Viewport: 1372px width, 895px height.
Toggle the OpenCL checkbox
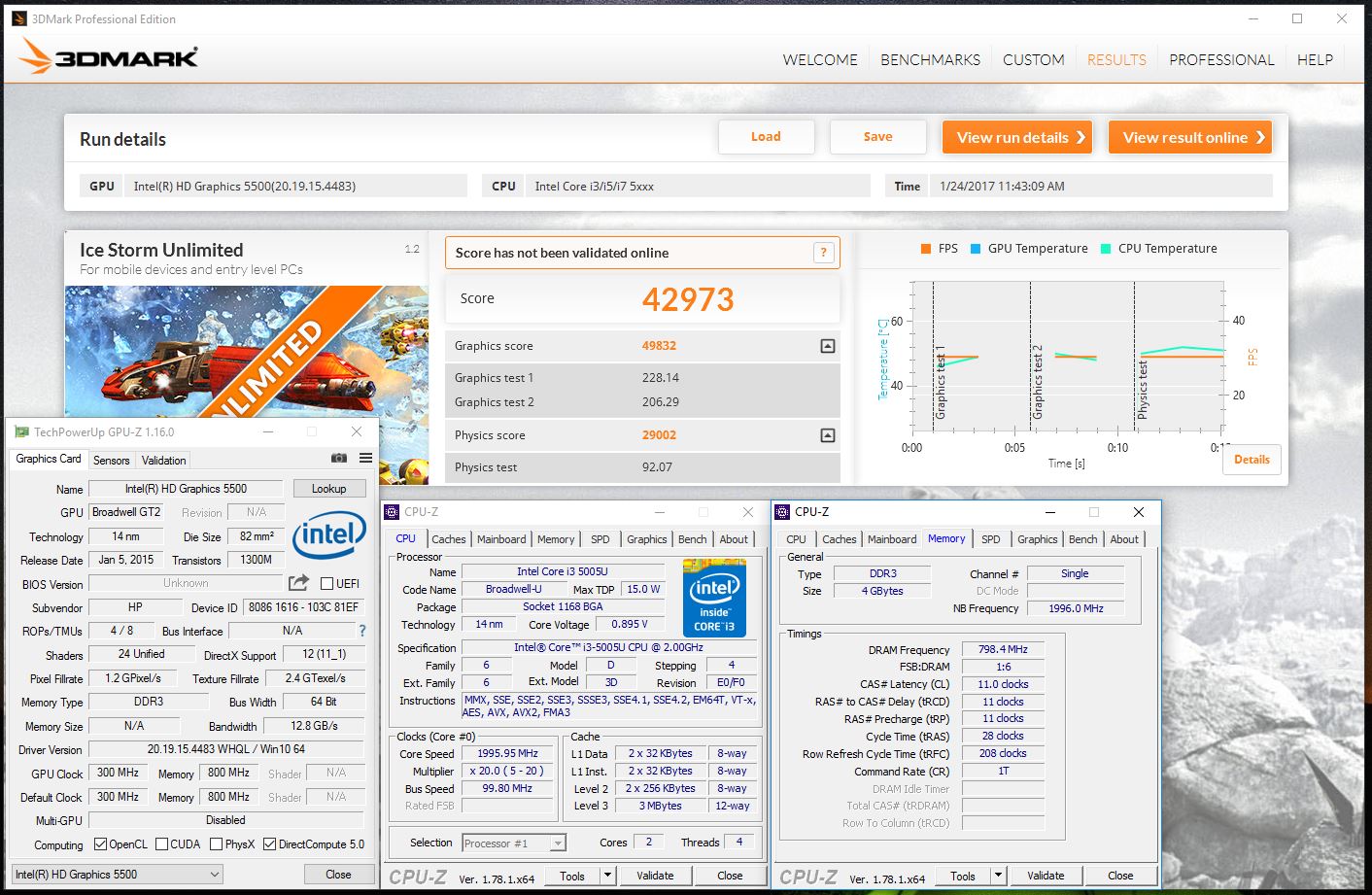point(100,843)
